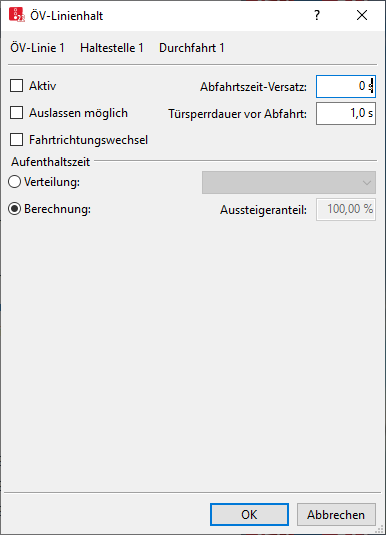Check the Fahrtrichtungswechsel option

tap(16, 140)
